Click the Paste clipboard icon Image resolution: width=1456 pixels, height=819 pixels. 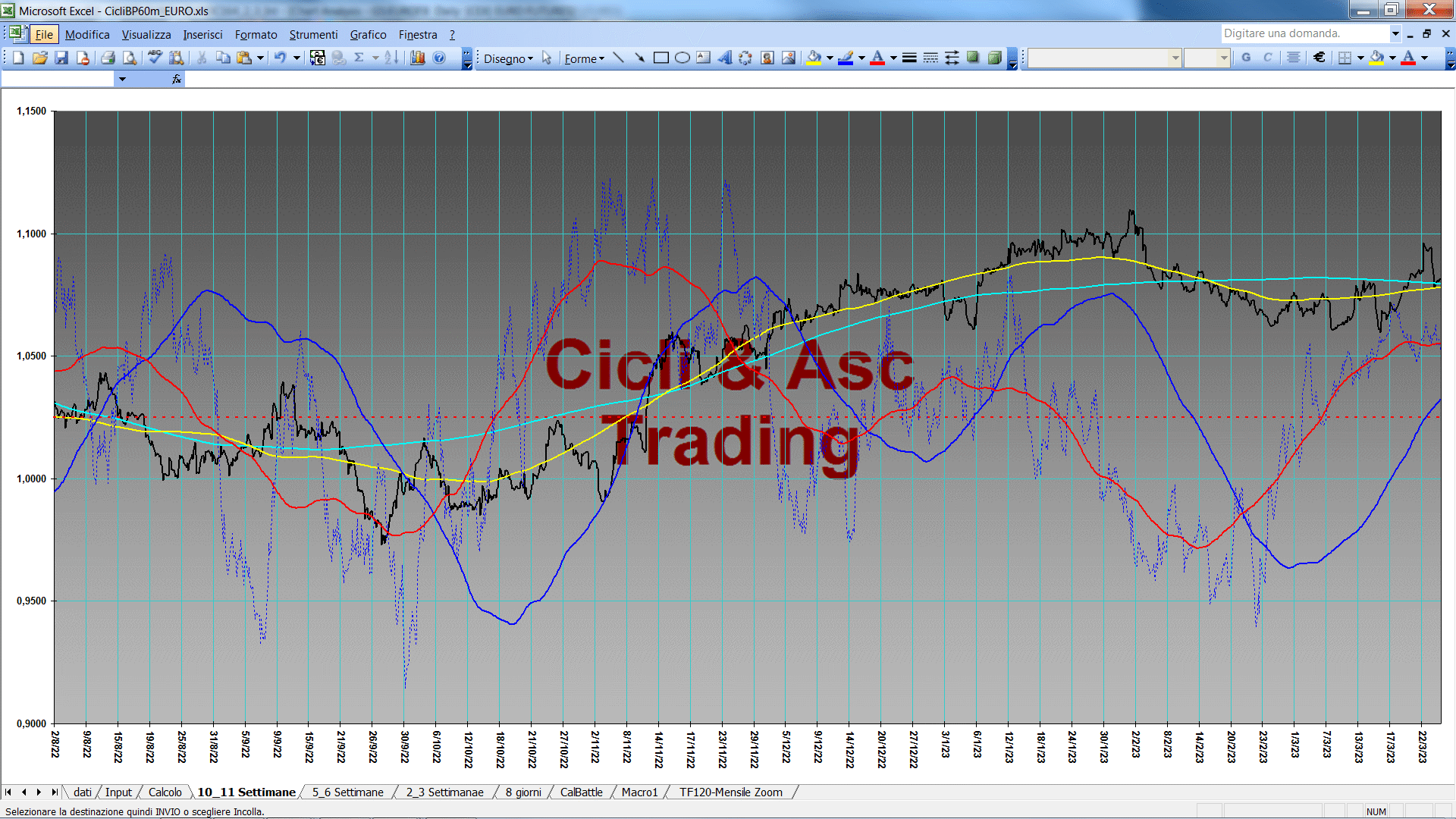click(244, 58)
